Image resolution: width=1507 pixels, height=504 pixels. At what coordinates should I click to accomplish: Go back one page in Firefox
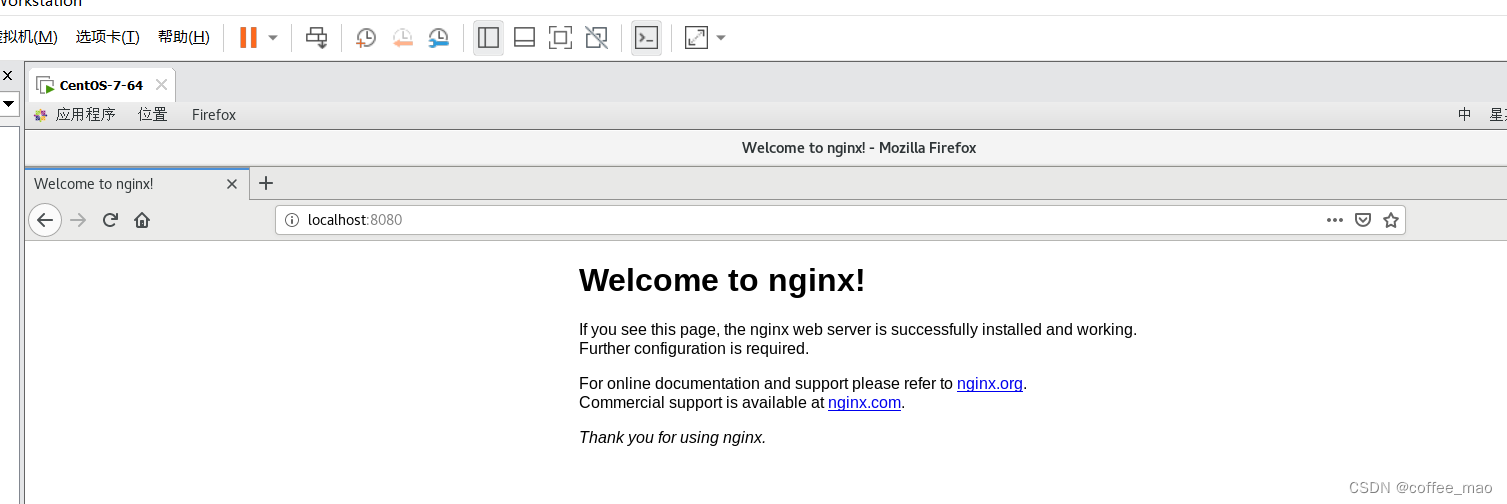[45, 220]
